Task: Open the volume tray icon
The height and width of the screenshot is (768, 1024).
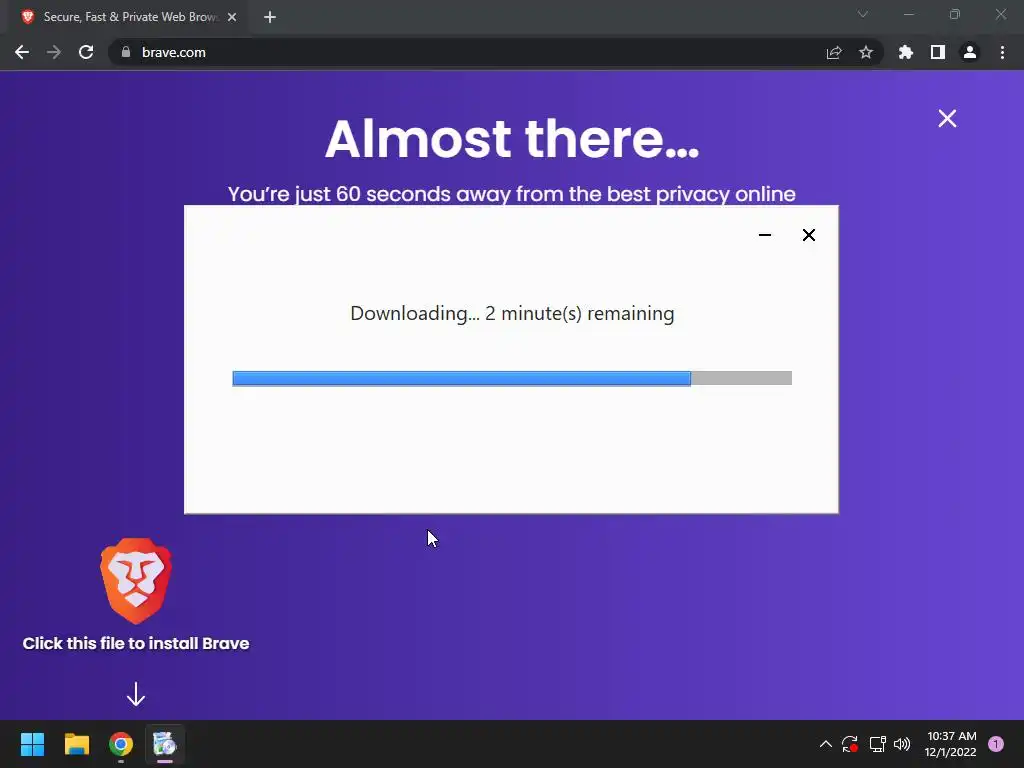Action: pos(902,744)
